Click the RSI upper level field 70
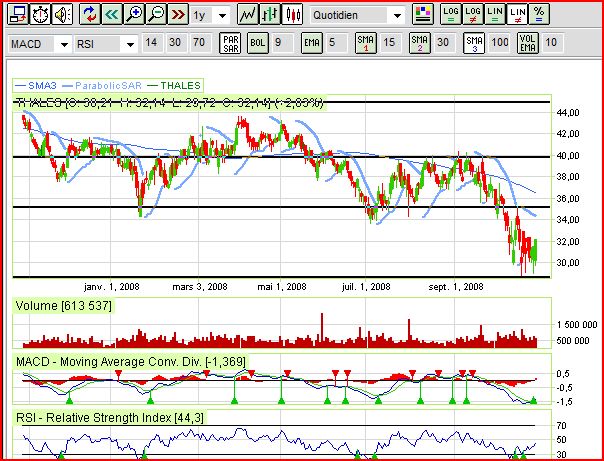This screenshot has height=461, width=604. (x=200, y=42)
